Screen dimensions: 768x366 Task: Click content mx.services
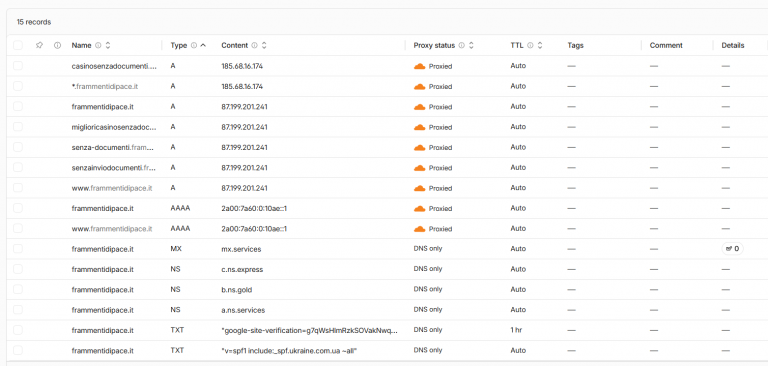[x=241, y=249]
